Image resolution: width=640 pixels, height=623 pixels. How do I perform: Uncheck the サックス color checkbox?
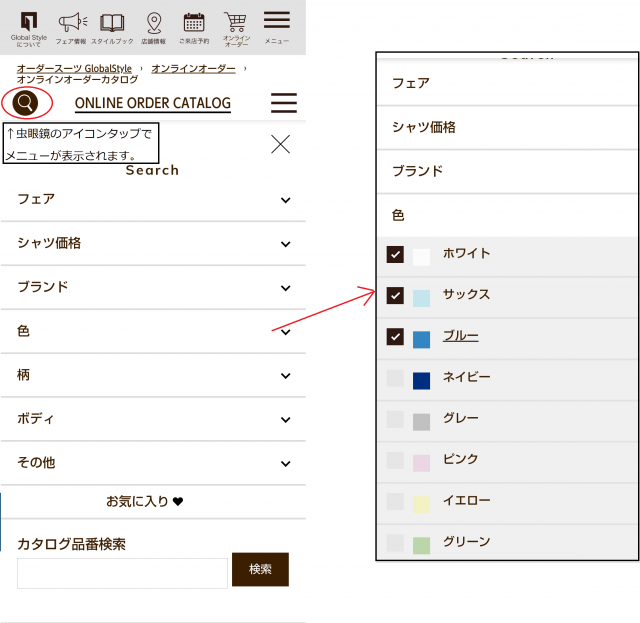[x=395, y=296]
